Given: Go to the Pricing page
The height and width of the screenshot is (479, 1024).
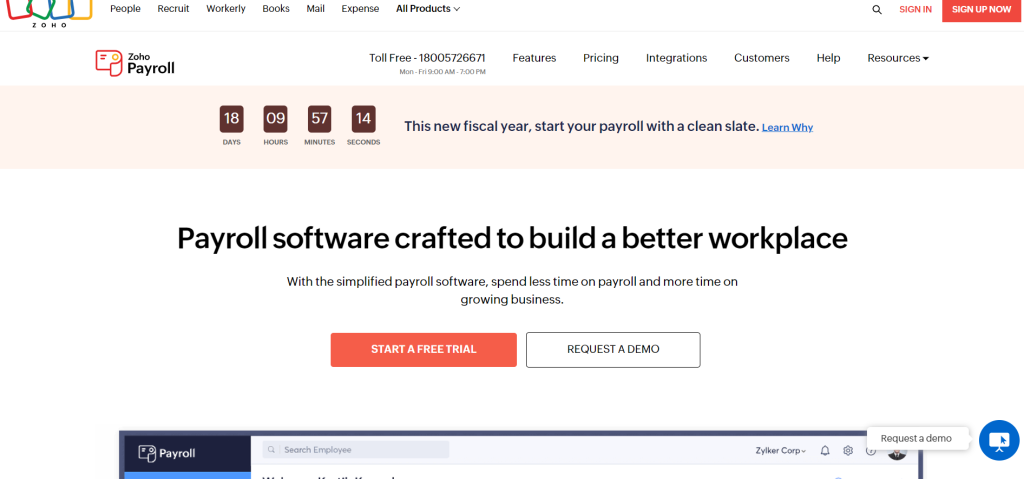Looking at the screenshot, I should click(601, 58).
